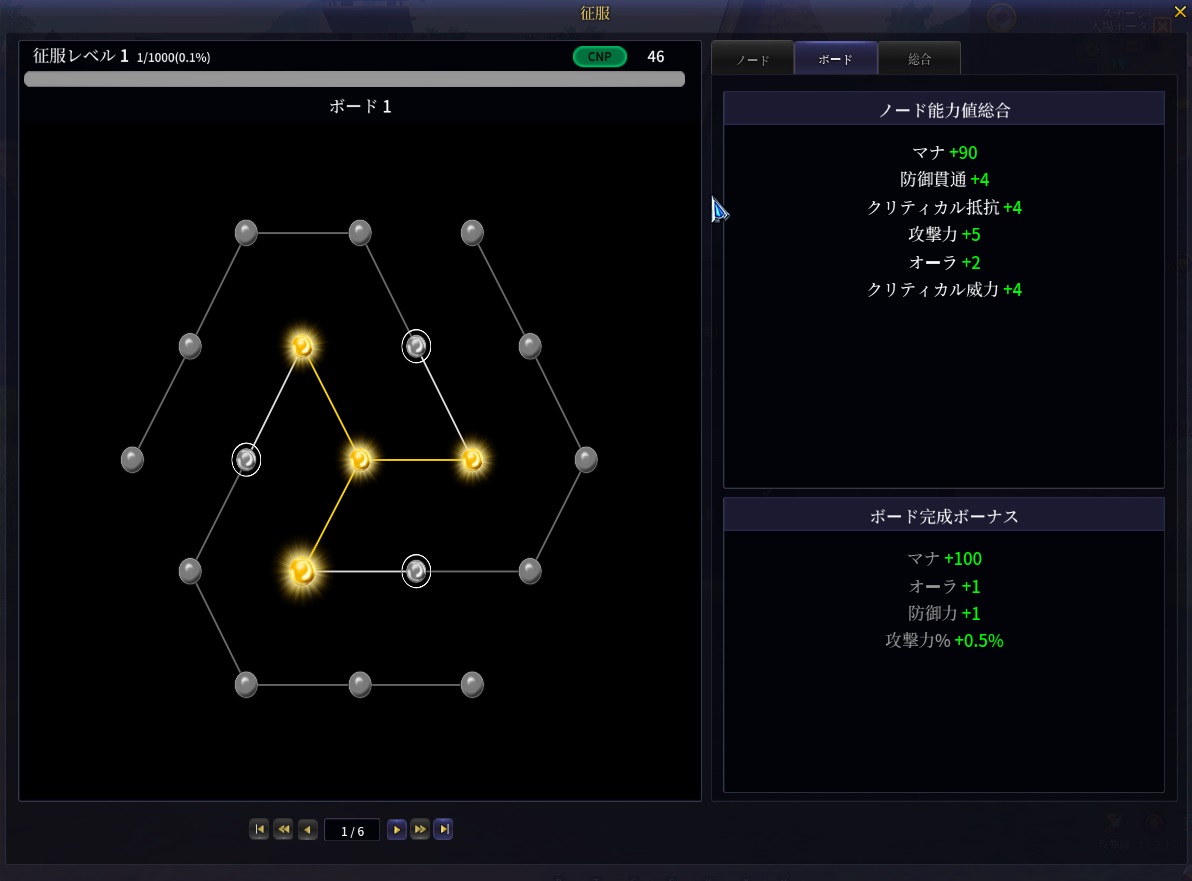Click the 1 / 6 page number field
The height and width of the screenshot is (881, 1192).
coord(352,831)
